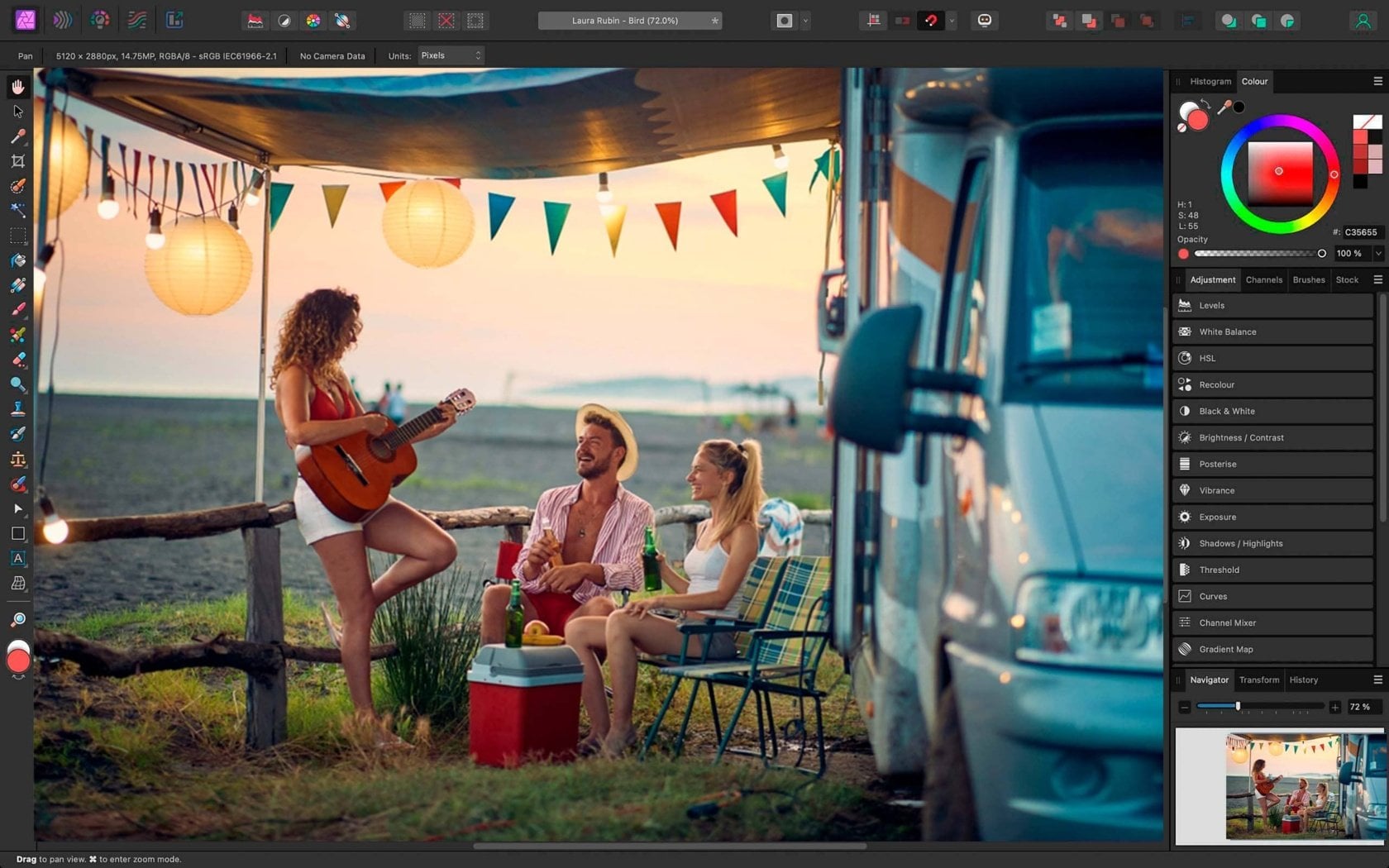Open the Units dropdown showing Pixels

coord(449,55)
